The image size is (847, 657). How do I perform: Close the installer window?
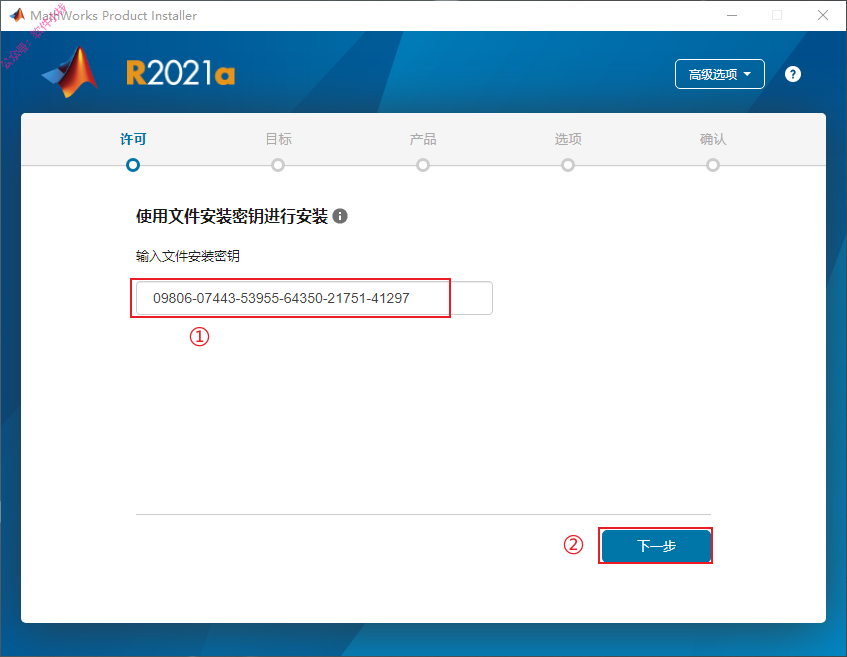tap(823, 15)
